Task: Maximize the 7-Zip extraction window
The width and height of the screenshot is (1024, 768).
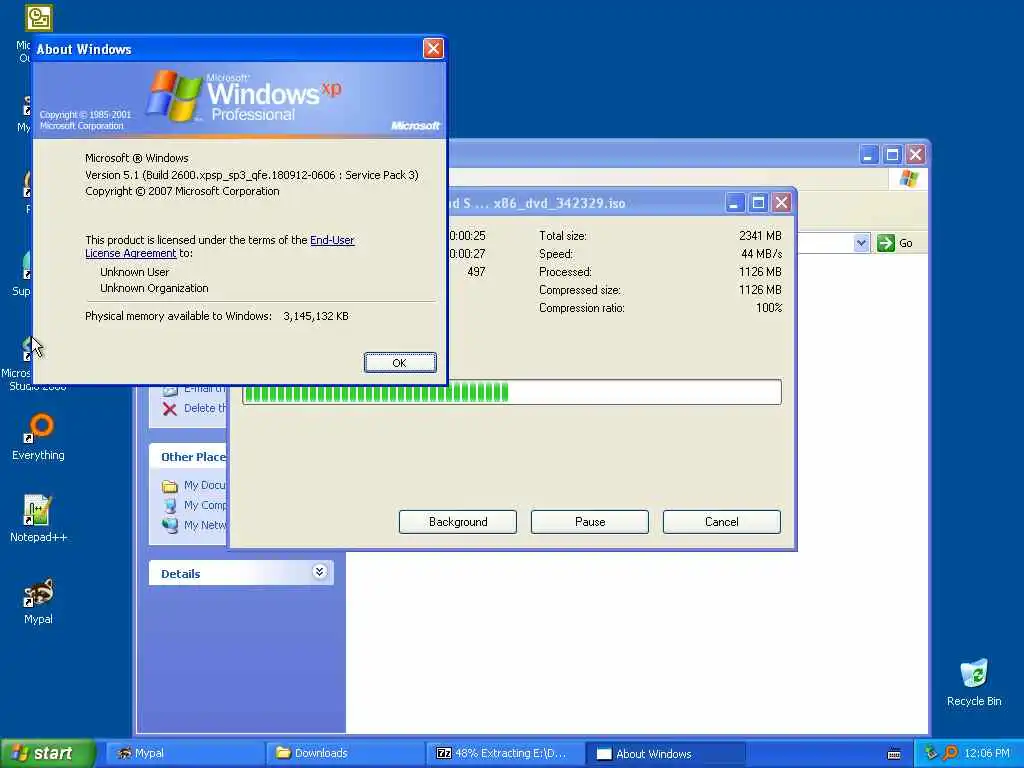Action: pyautogui.click(x=758, y=203)
